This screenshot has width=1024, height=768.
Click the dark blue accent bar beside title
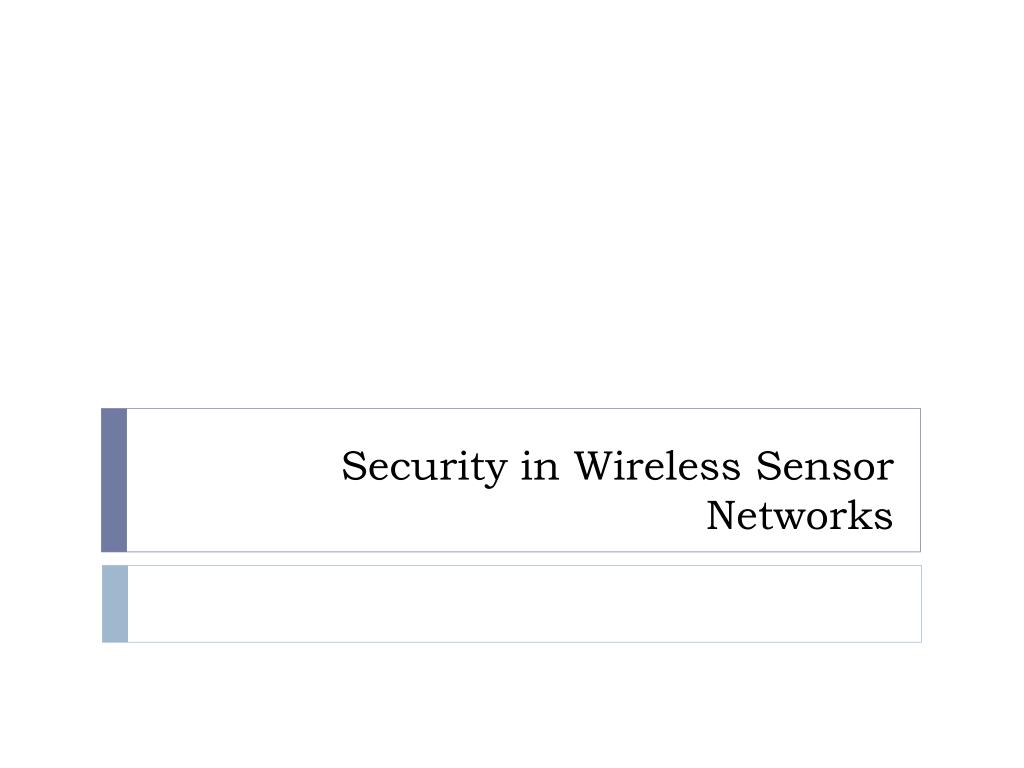[114, 480]
